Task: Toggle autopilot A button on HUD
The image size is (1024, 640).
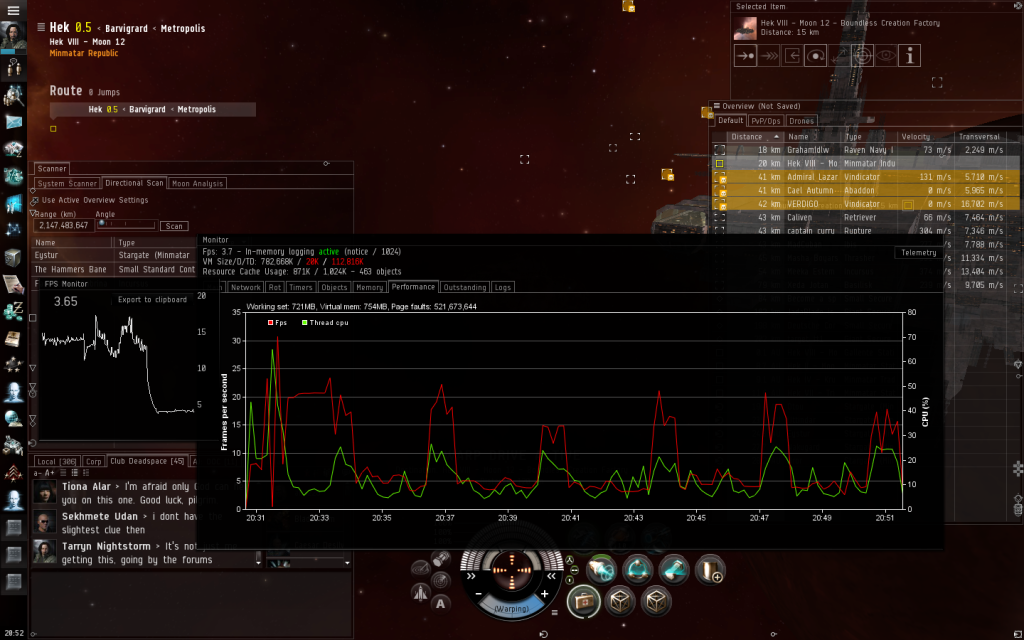Action: [441, 603]
